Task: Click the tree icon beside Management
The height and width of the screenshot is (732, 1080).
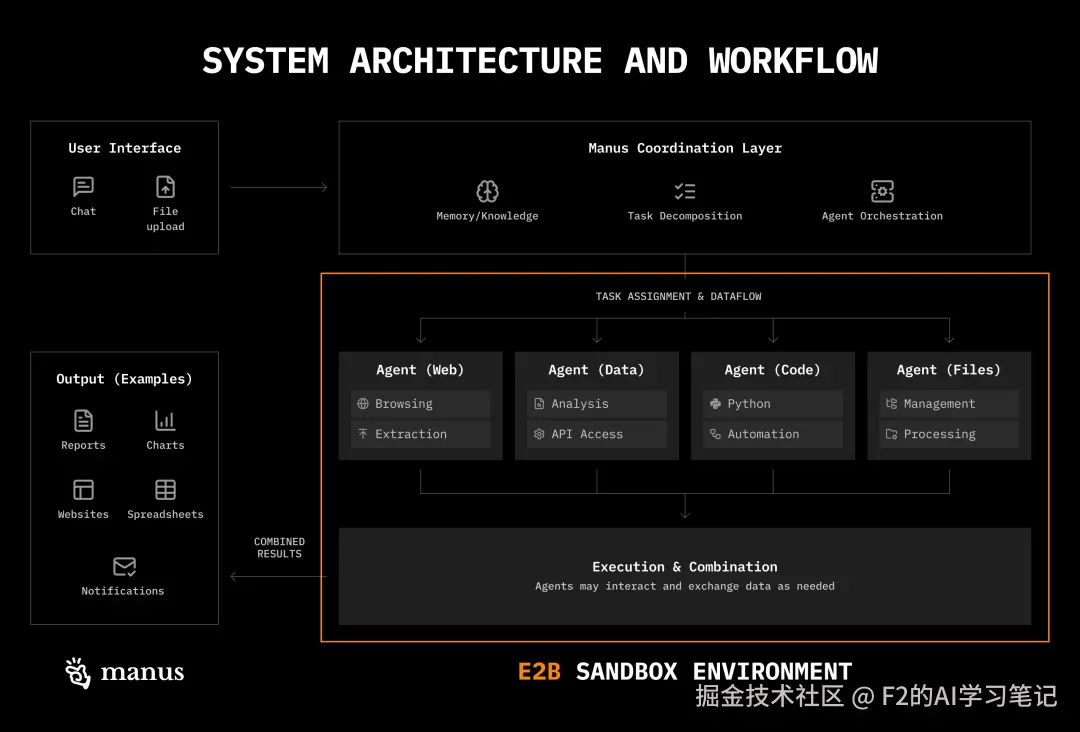Action: click(891, 404)
